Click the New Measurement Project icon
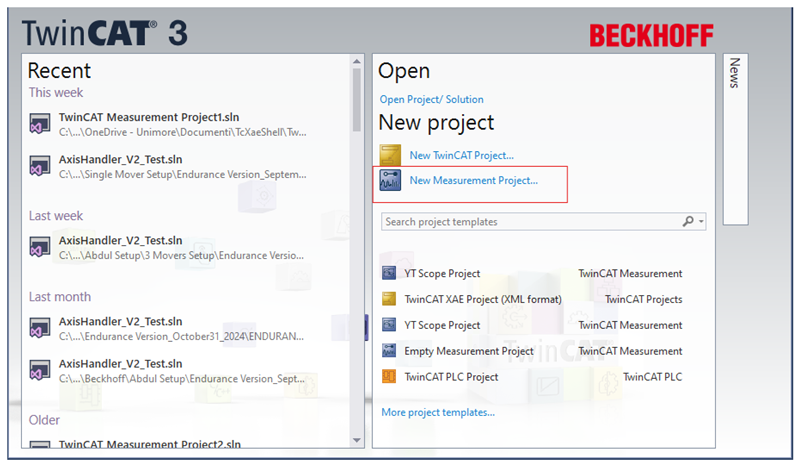799x466 pixels. pyautogui.click(x=390, y=180)
